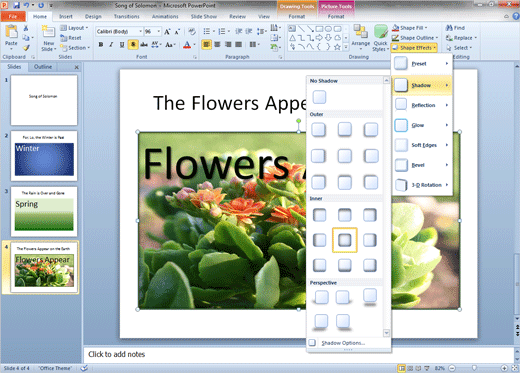This screenshot has width=520, height=373.
Task: Open the Font Color swatch
Action: pyautogui.click(x=187, y=45)
